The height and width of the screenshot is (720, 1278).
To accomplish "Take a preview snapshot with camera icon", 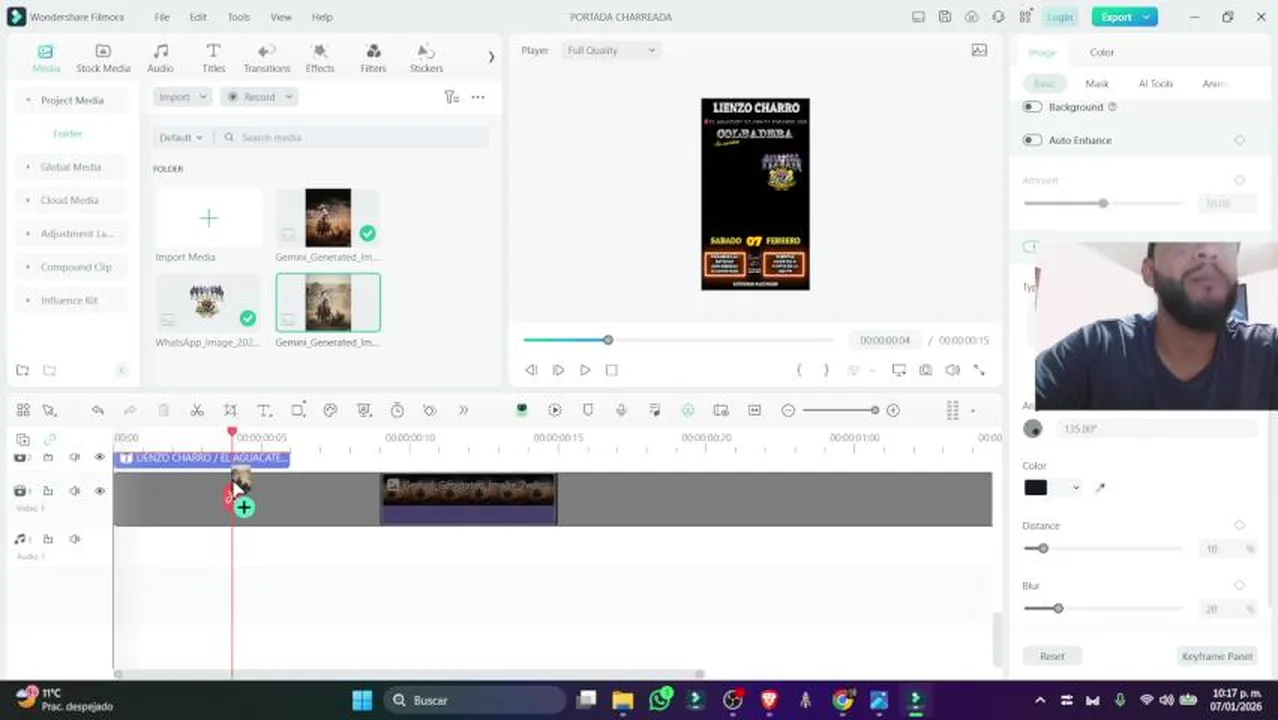I will [926, 370].
